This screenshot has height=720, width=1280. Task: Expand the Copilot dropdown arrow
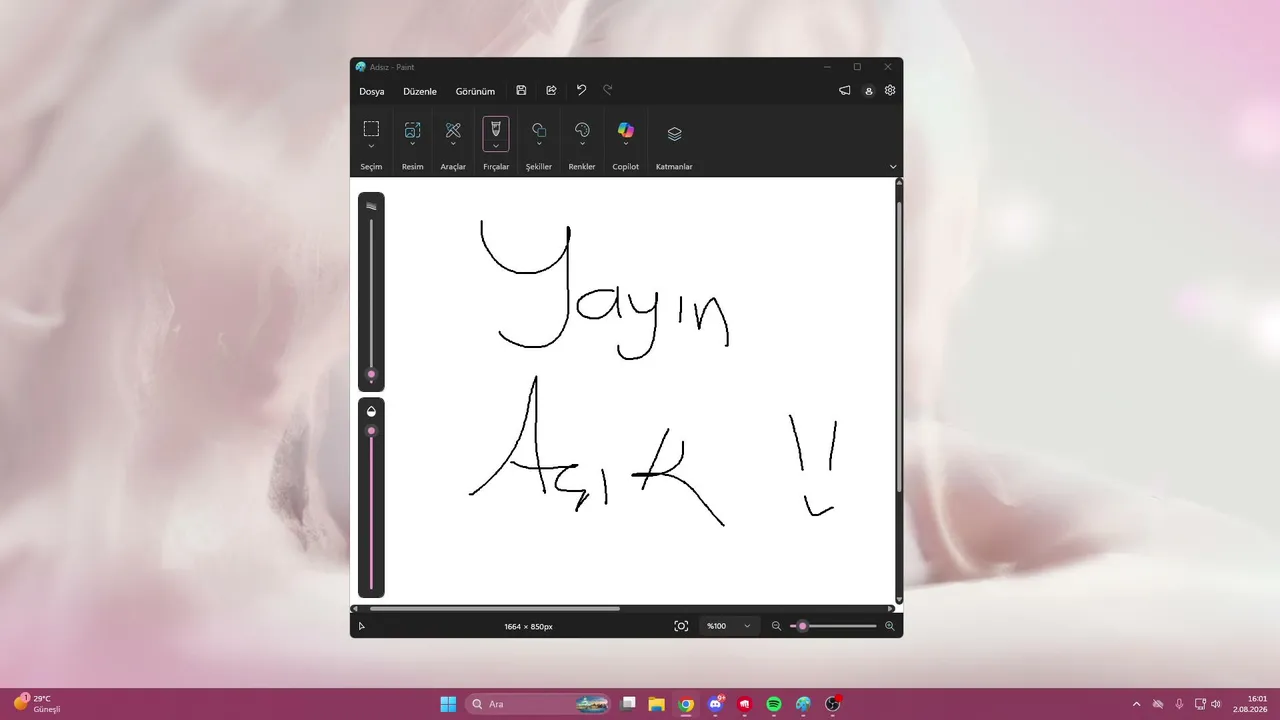[626, 145]
